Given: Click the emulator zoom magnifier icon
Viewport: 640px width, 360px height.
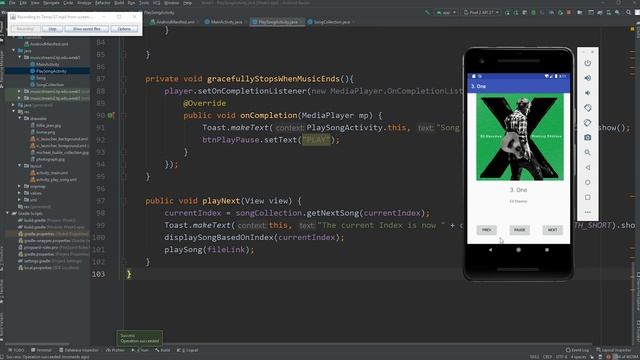Looking at the screenshot, I should click(587, 152).
